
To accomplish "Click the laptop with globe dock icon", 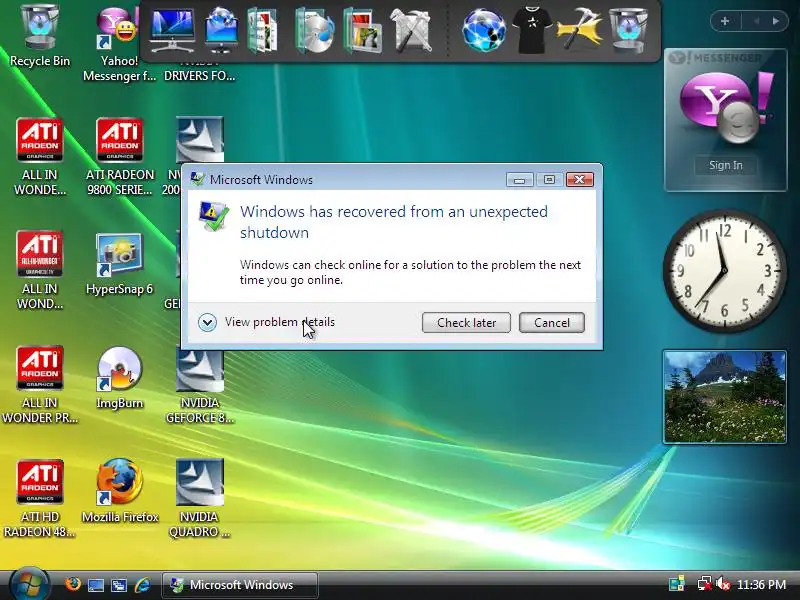I will [221, 30].
